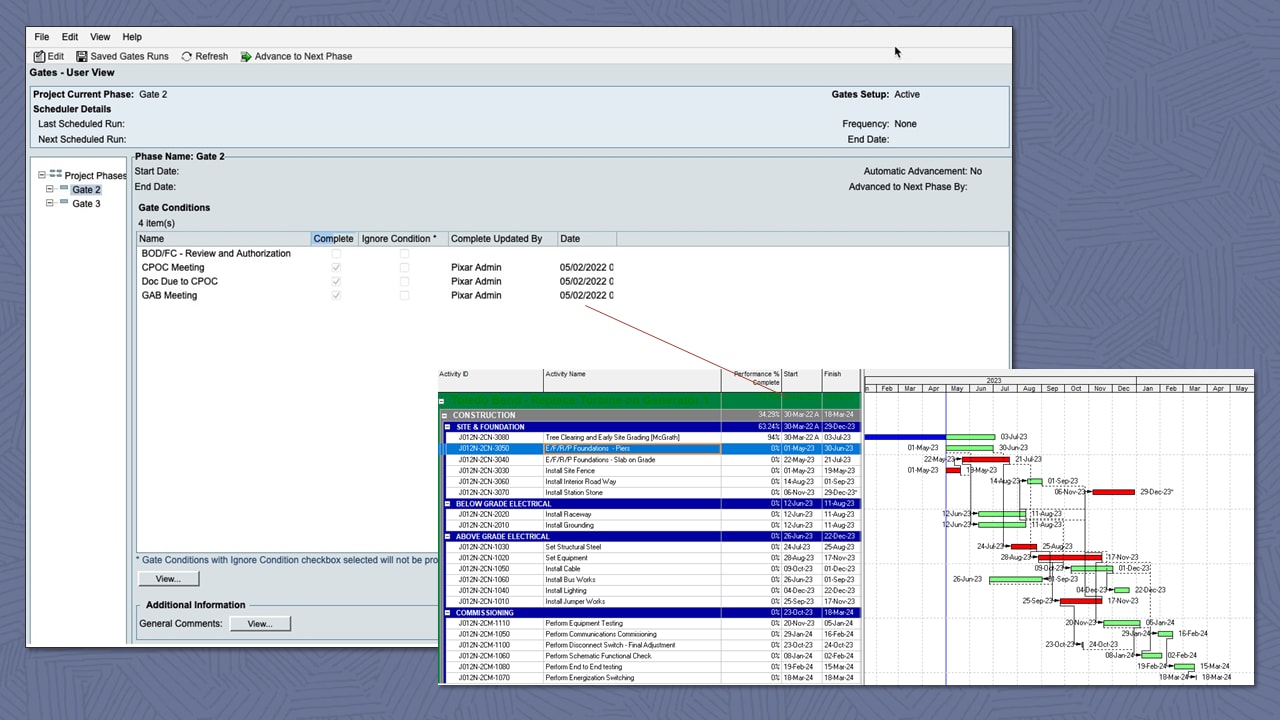Viewport: 1280px width, 720px height.
Task: Collapse the Project Phases tree node
Action: pos(42,176)
